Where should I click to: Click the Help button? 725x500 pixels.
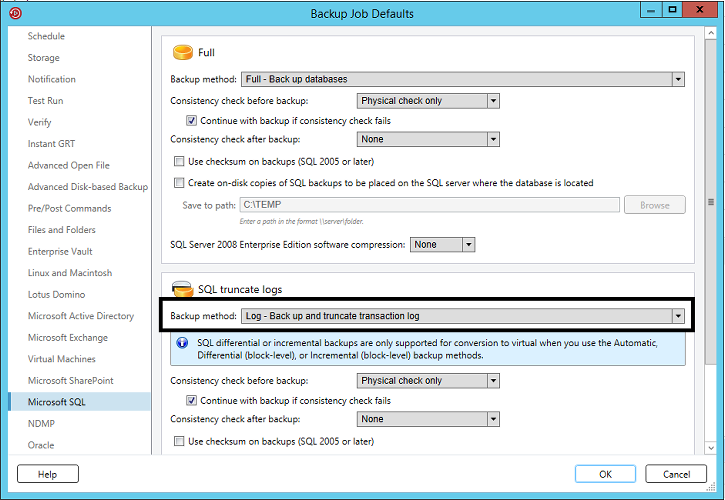pyautogui.click(x=48, y=474)
